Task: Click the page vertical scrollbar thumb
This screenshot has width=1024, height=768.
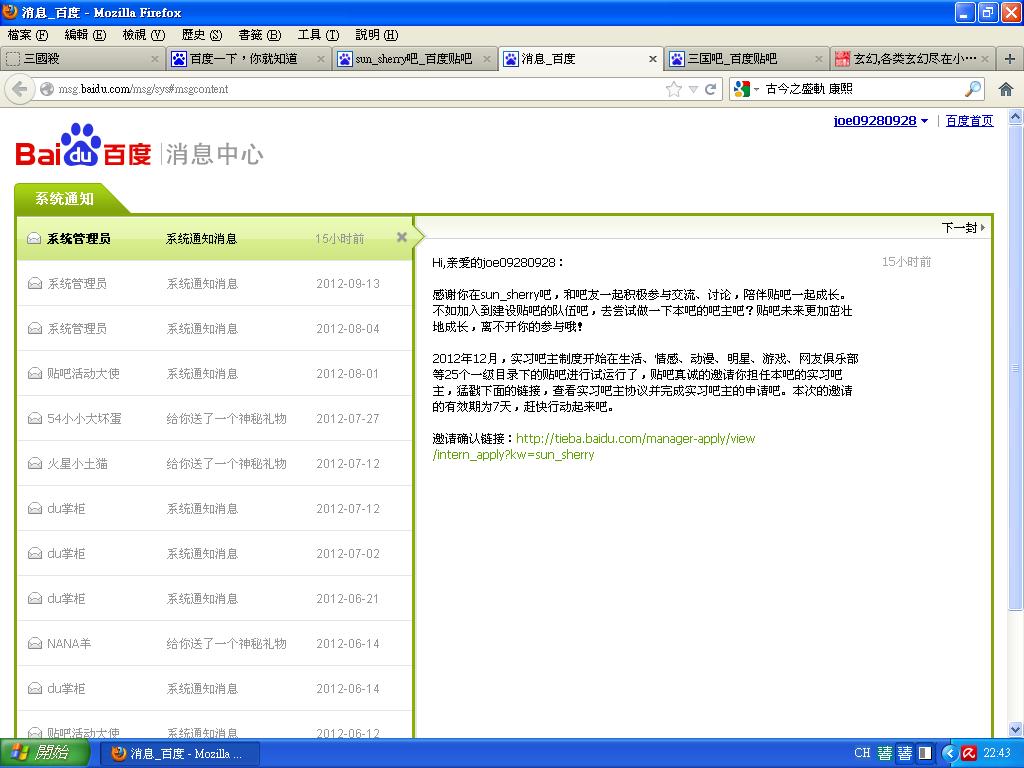Action: tap(1016, 368)
